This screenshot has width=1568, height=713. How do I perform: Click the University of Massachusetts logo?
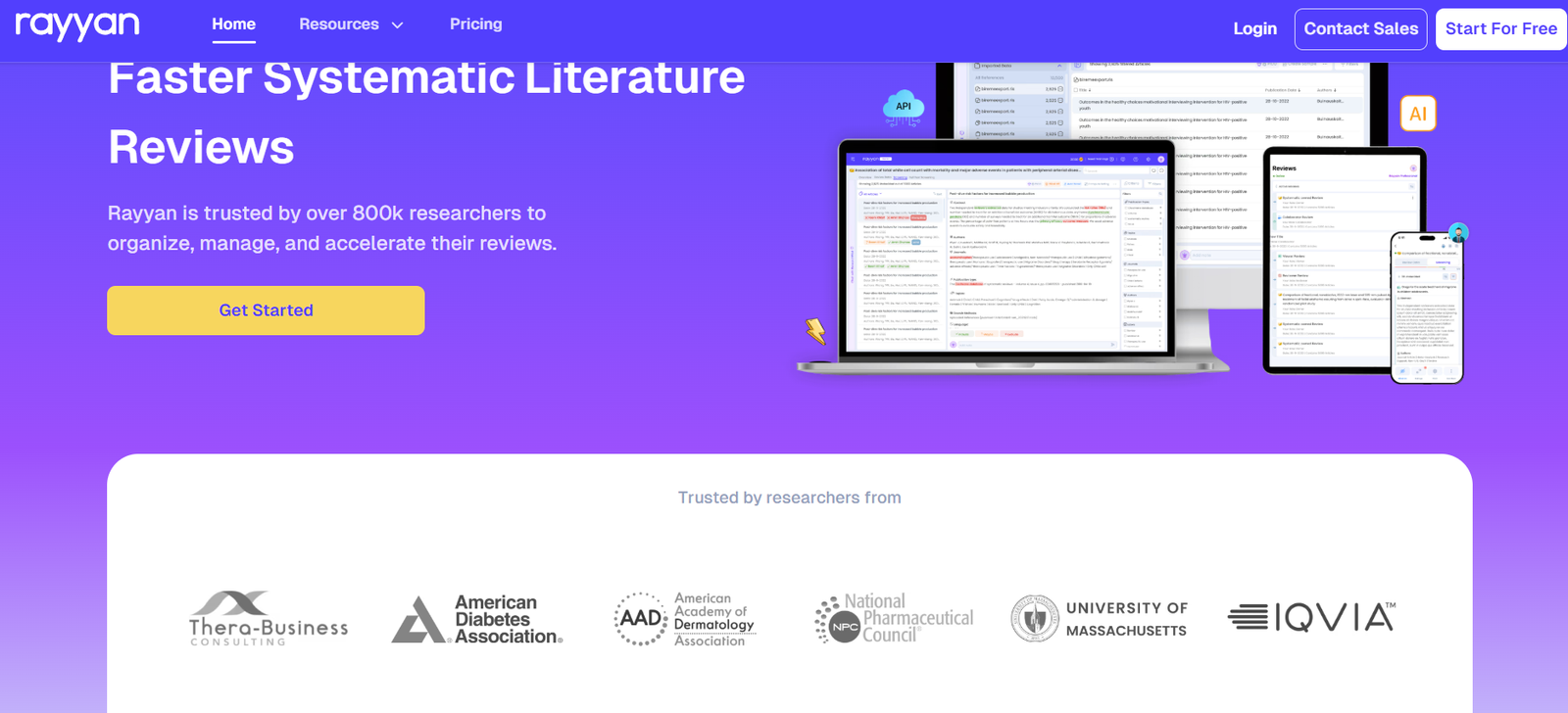tap(1100, 619)
